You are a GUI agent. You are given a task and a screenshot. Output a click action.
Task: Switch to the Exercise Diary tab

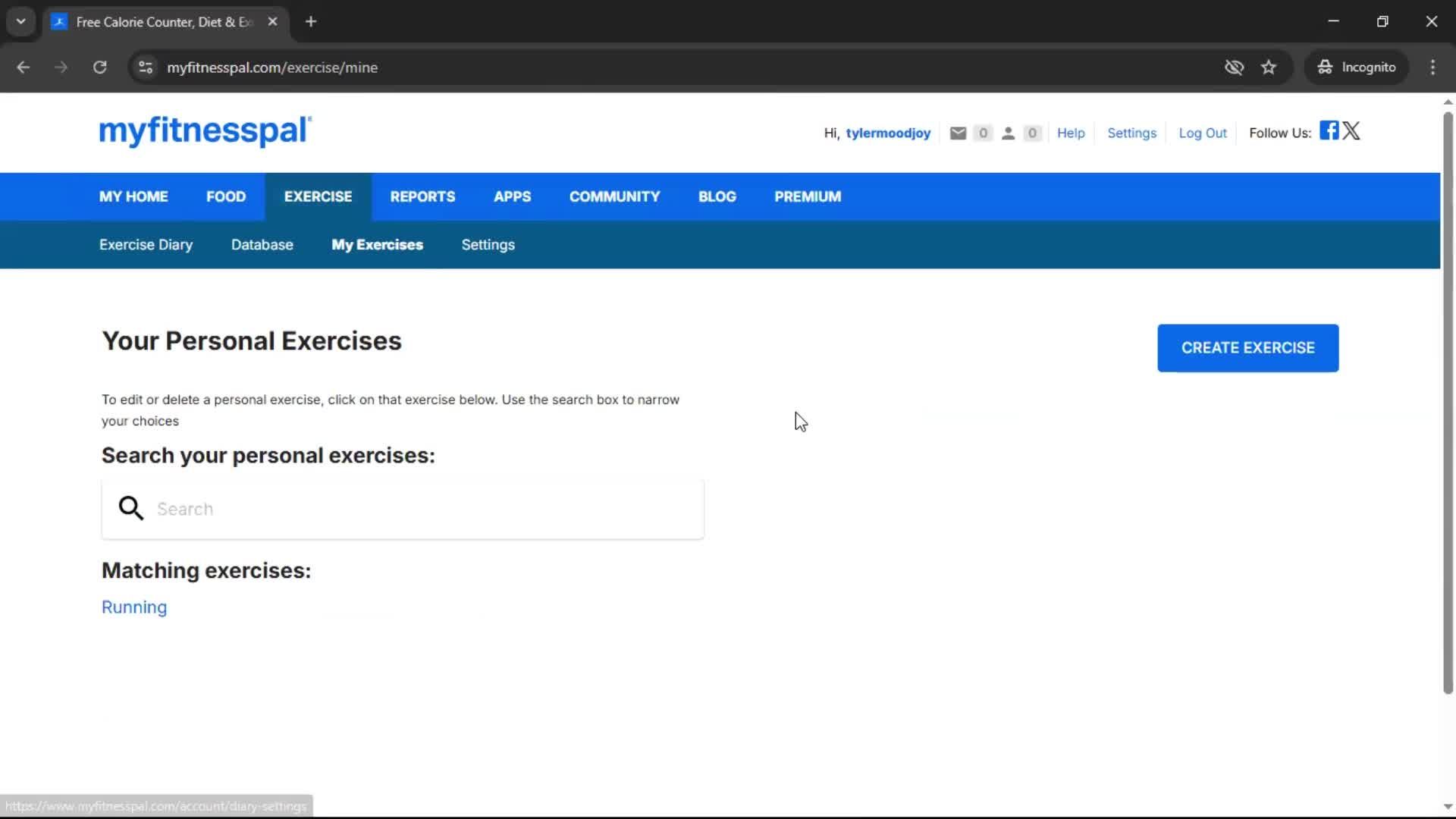click(146, 245)
